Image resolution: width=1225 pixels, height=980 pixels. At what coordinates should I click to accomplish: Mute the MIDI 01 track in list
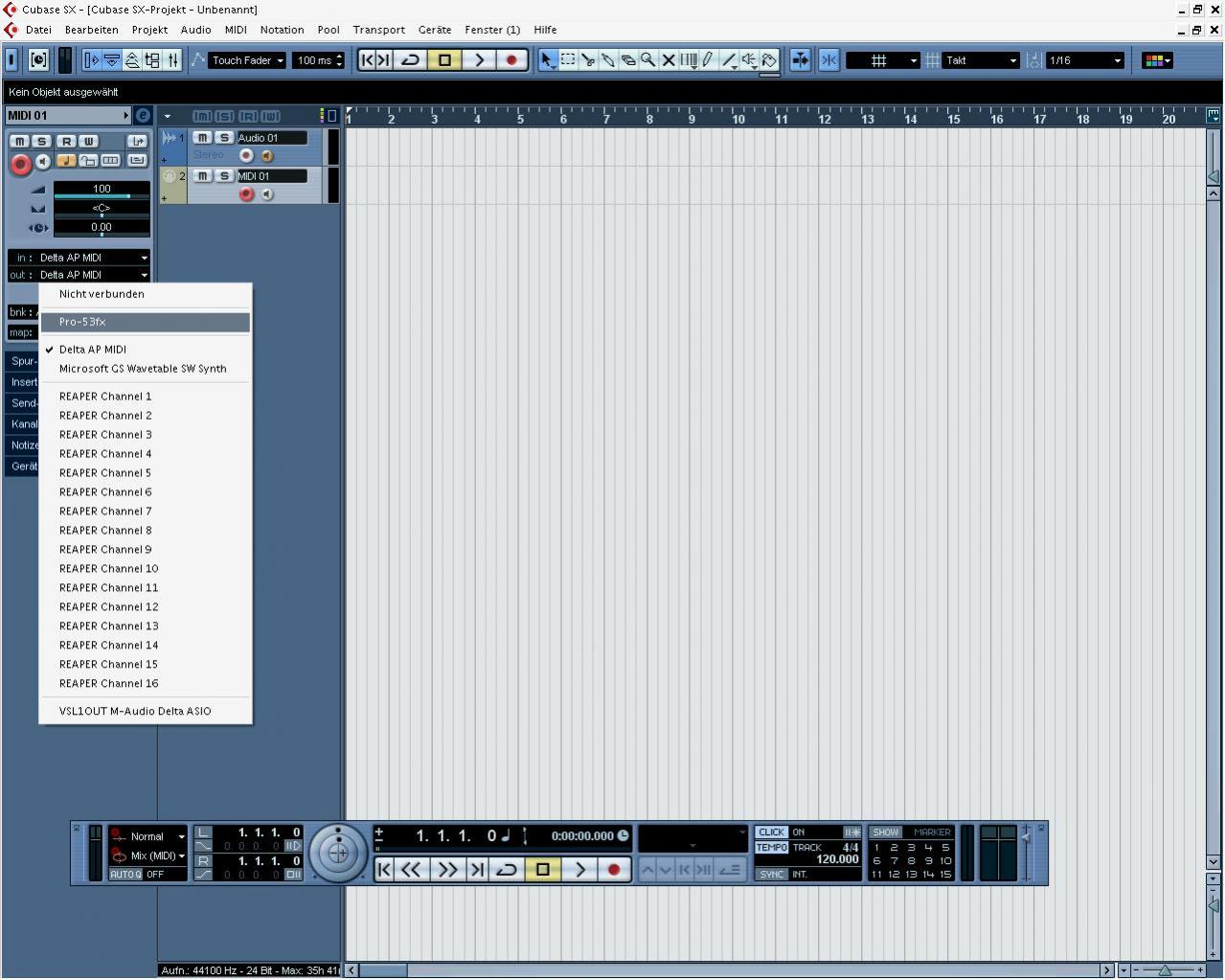click(x=202, y=176)
